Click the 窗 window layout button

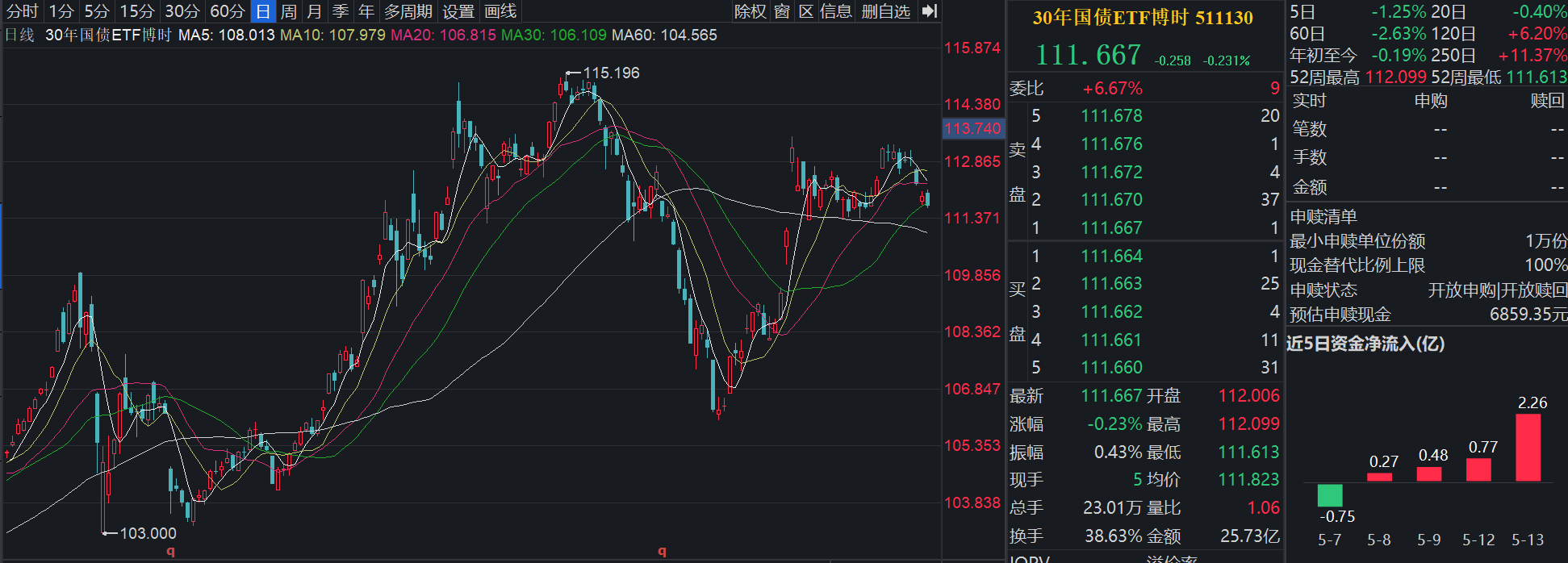(782, 11)
